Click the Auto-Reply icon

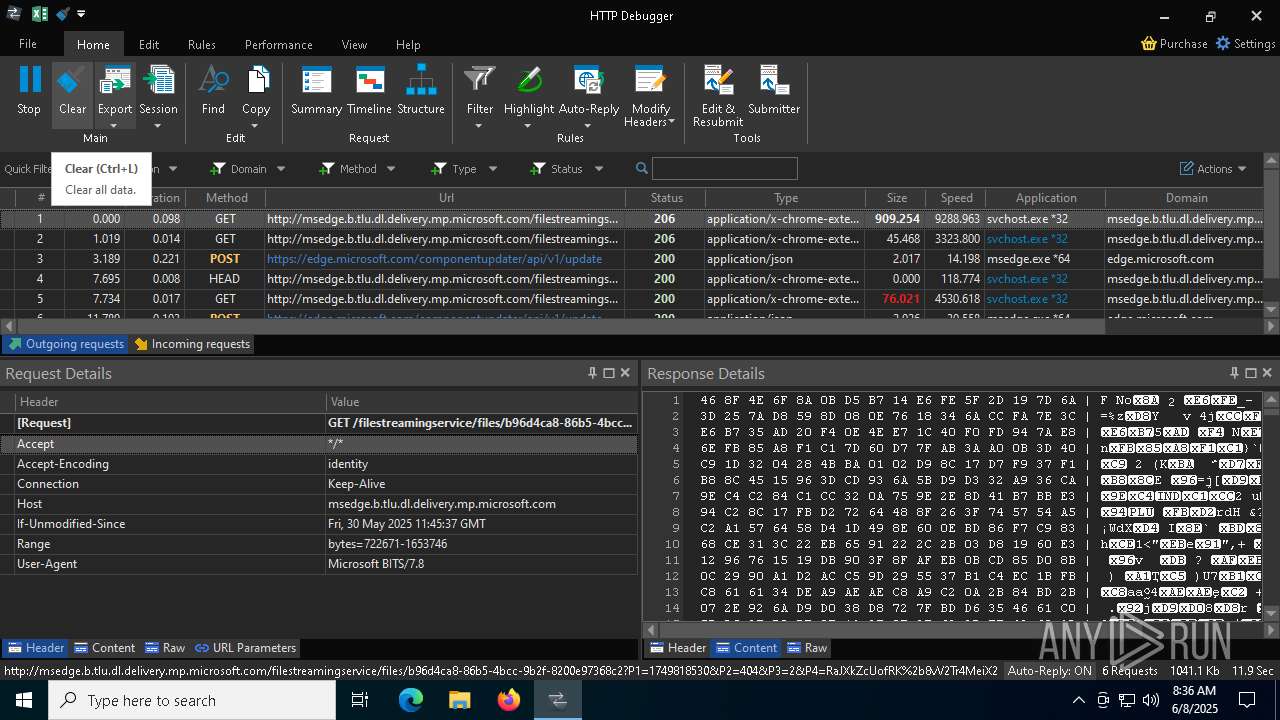point(588,80)
